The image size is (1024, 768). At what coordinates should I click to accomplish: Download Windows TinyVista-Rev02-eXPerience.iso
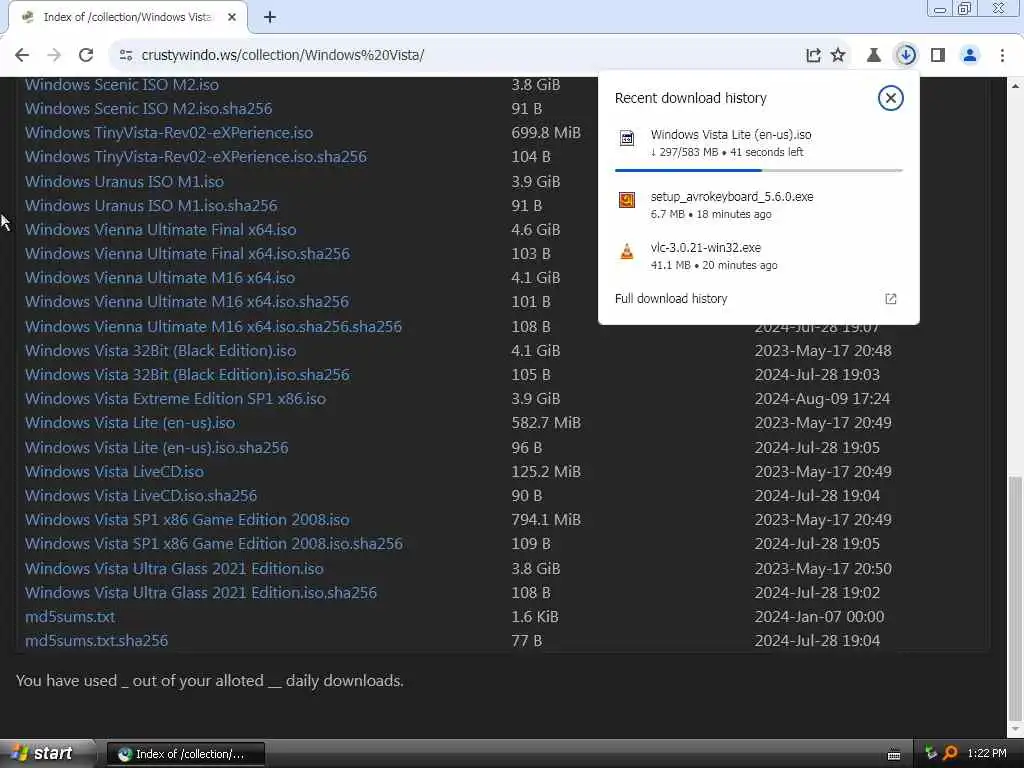[168, 133]
